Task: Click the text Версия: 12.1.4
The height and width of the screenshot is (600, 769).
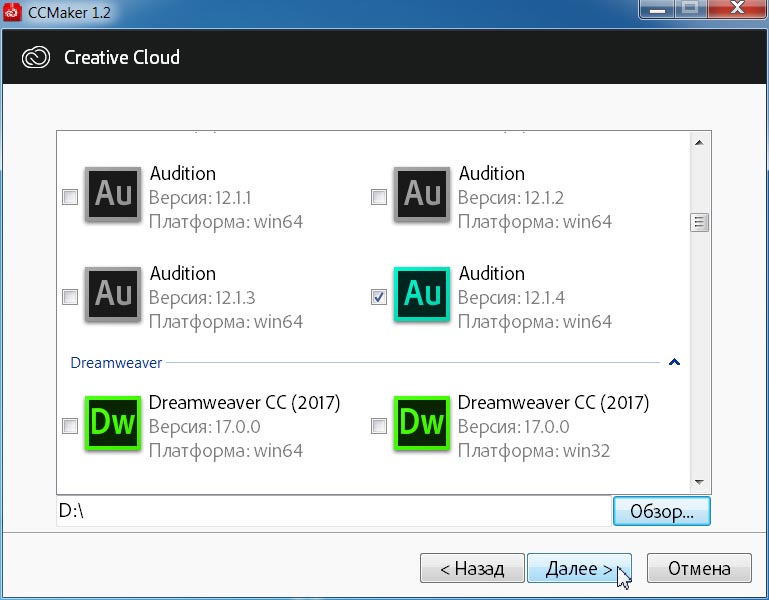Action: 511,298
